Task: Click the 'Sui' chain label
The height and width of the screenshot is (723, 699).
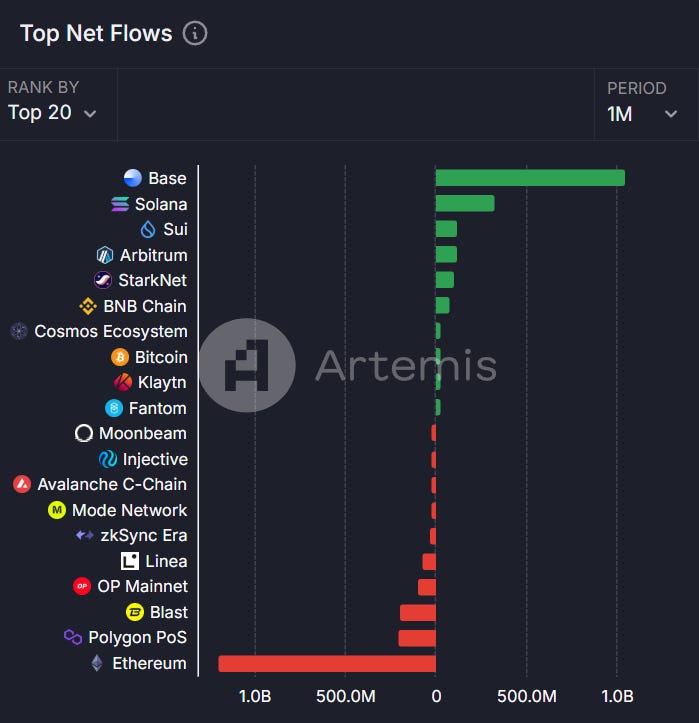Action: coord(175,229)
